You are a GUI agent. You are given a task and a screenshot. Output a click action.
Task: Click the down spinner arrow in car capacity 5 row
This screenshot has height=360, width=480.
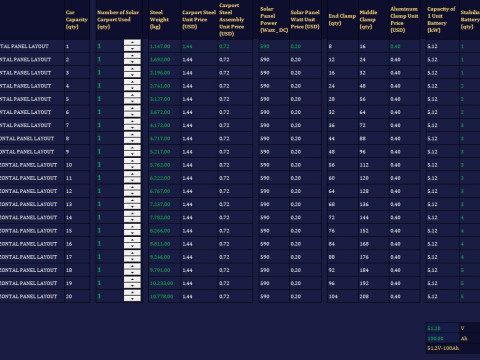click(x=132, y=101)
